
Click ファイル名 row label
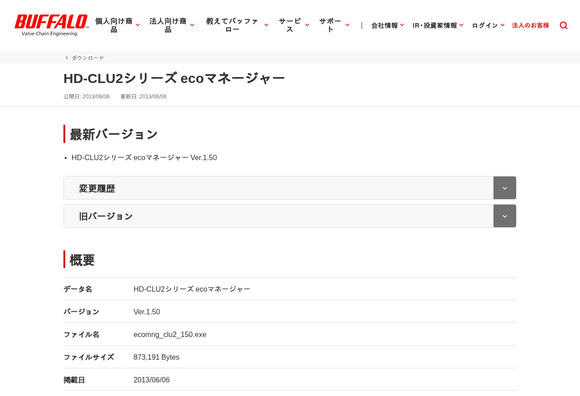click(x=81, y=335)
